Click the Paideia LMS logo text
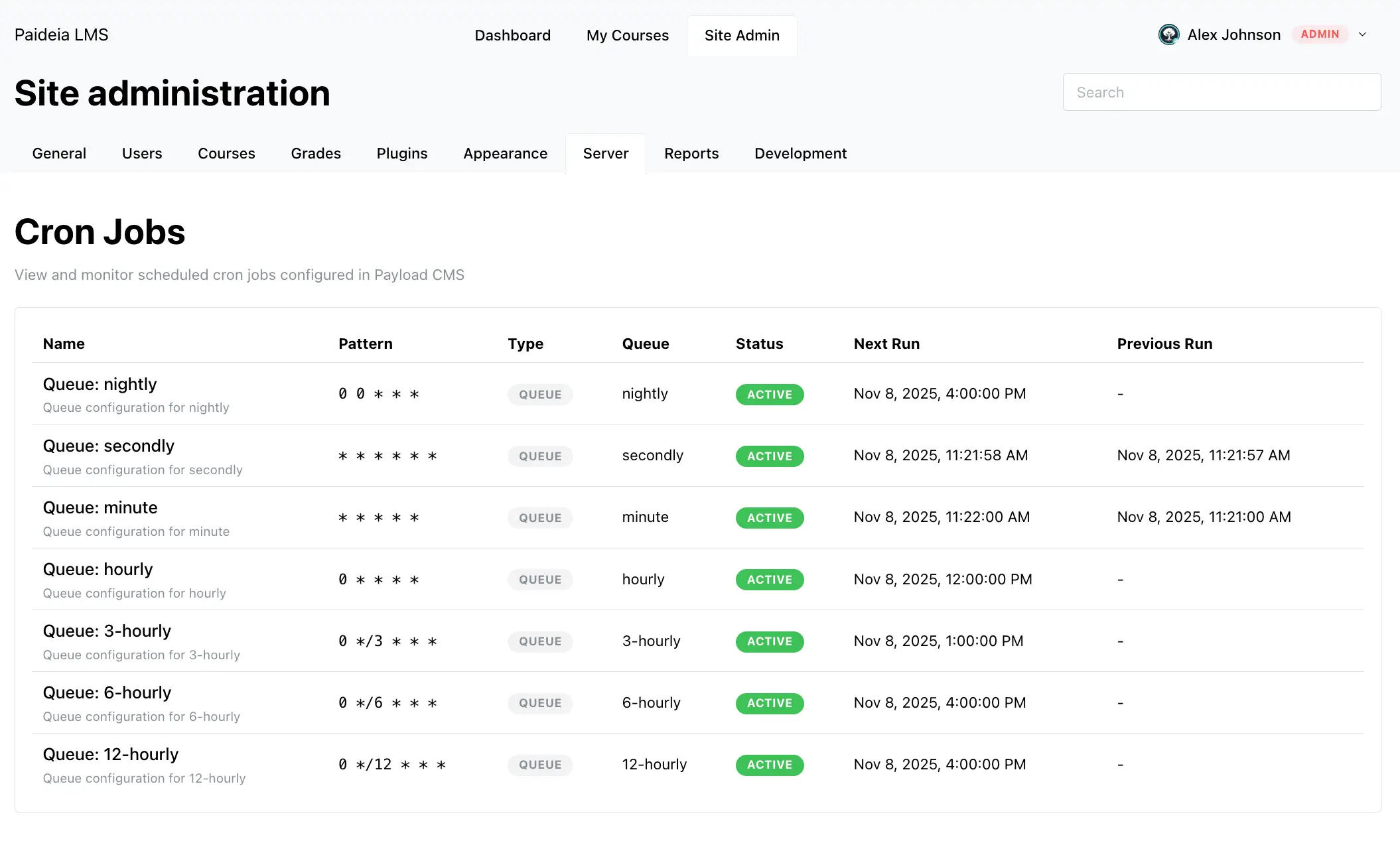 coord(61,34)
